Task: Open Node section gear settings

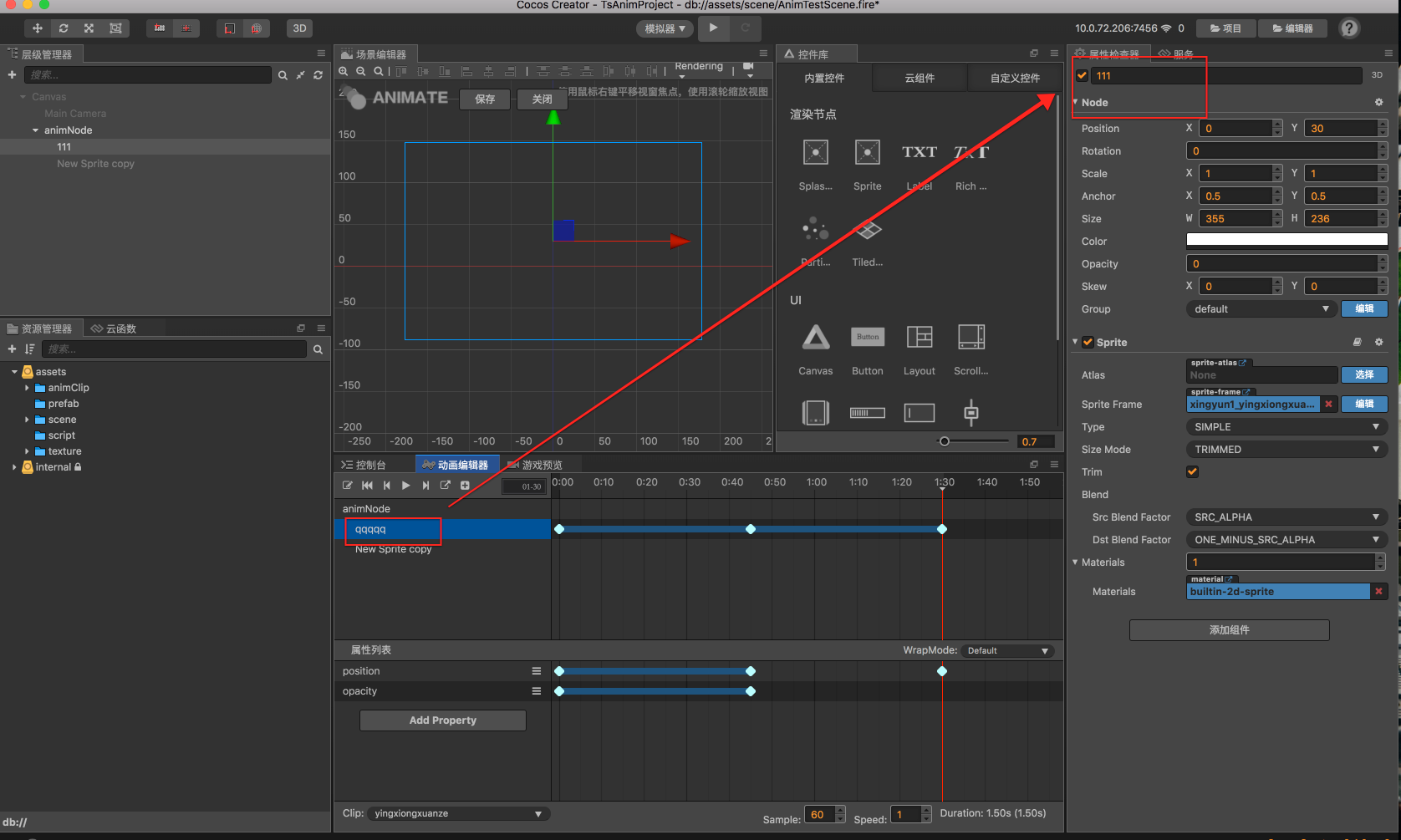Action: [1378, 102]
